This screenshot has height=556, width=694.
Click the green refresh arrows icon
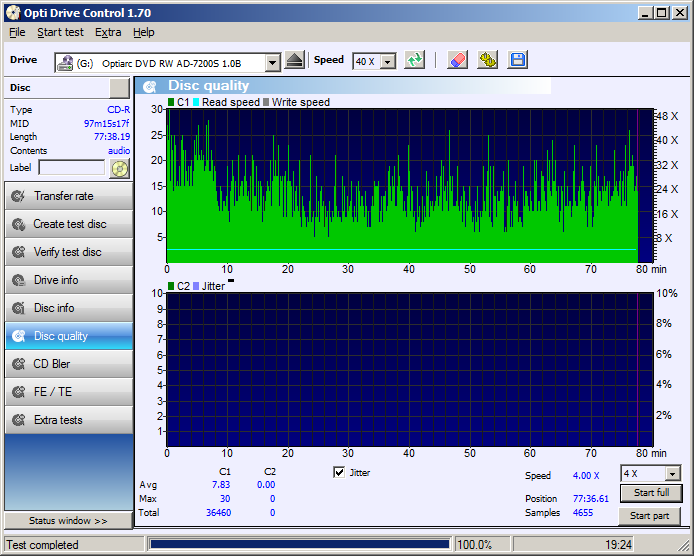click(415, 60)
